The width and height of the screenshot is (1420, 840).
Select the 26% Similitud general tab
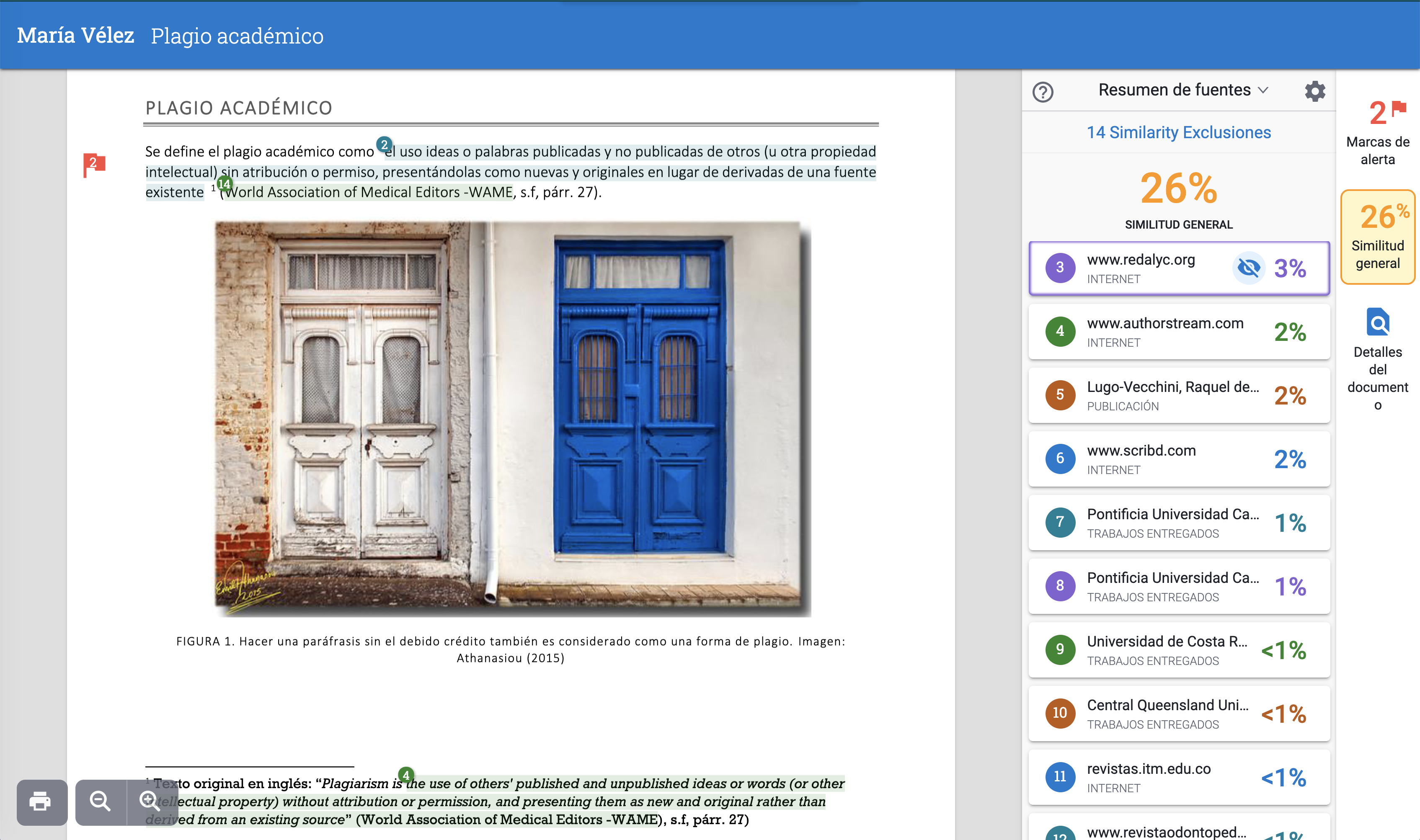click(x=1378, y=237)
